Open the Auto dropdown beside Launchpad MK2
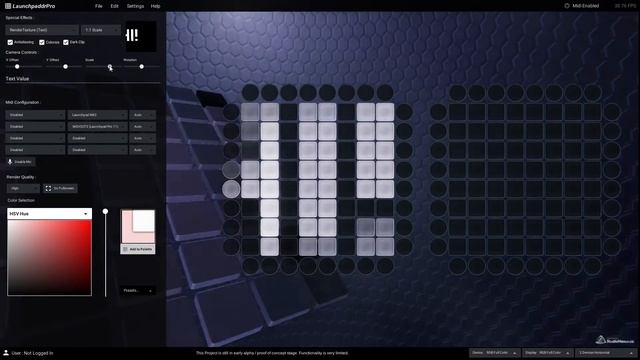Screen dimensions: 640x360 coord(142,115)
